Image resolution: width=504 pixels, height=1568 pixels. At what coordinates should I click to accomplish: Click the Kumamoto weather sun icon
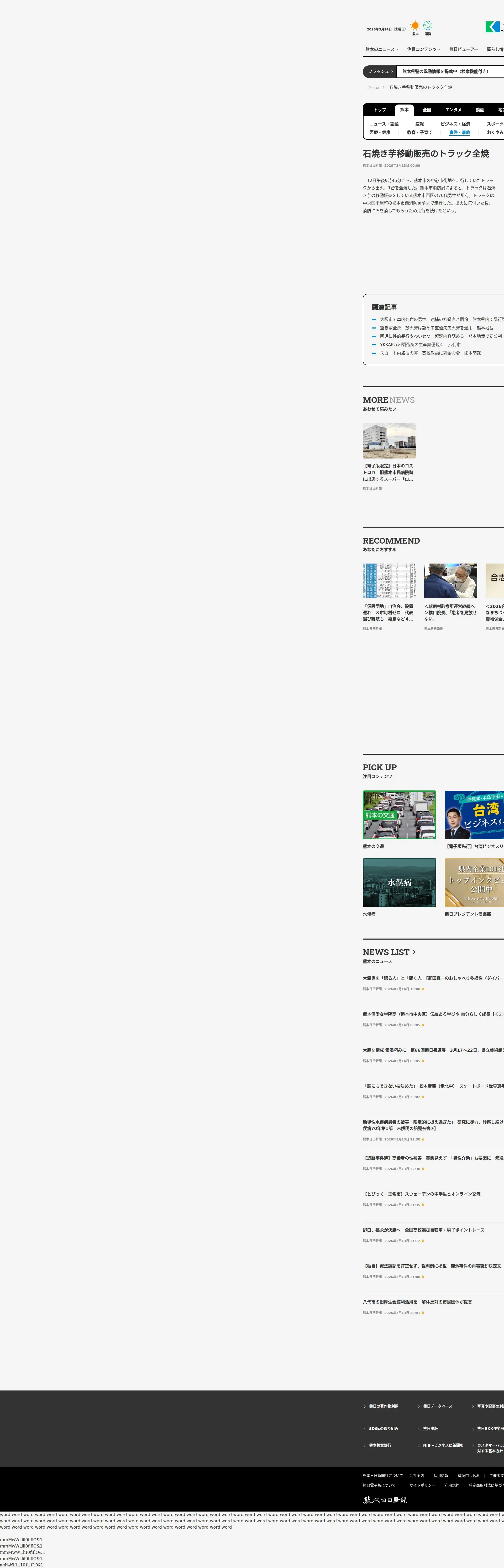tap(415, 25)
